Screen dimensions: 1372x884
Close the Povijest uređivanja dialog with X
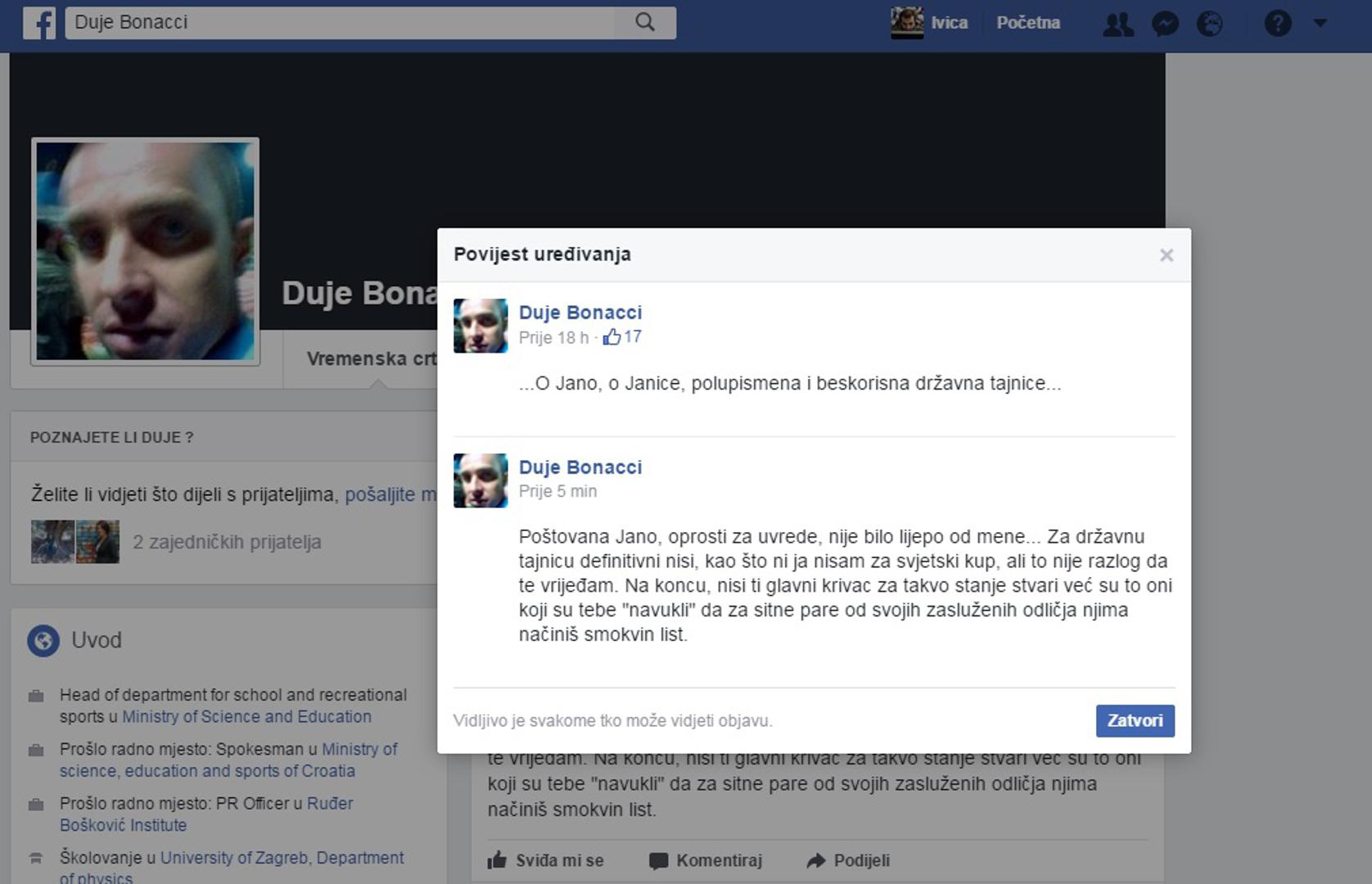(1167, 255)
